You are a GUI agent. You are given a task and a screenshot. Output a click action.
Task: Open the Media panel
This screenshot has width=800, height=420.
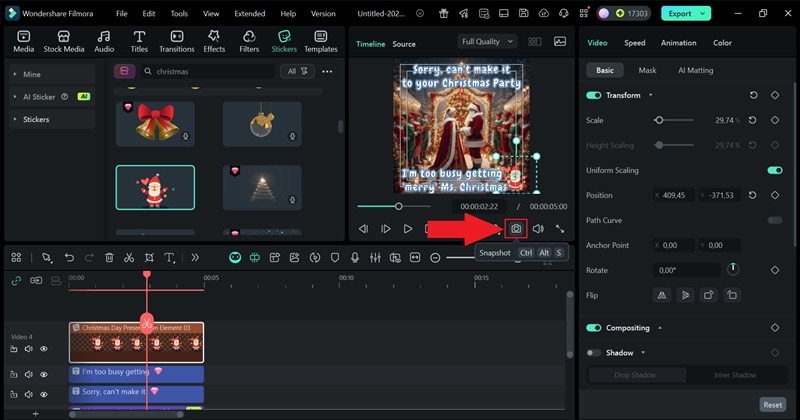[x=23, y=41]
